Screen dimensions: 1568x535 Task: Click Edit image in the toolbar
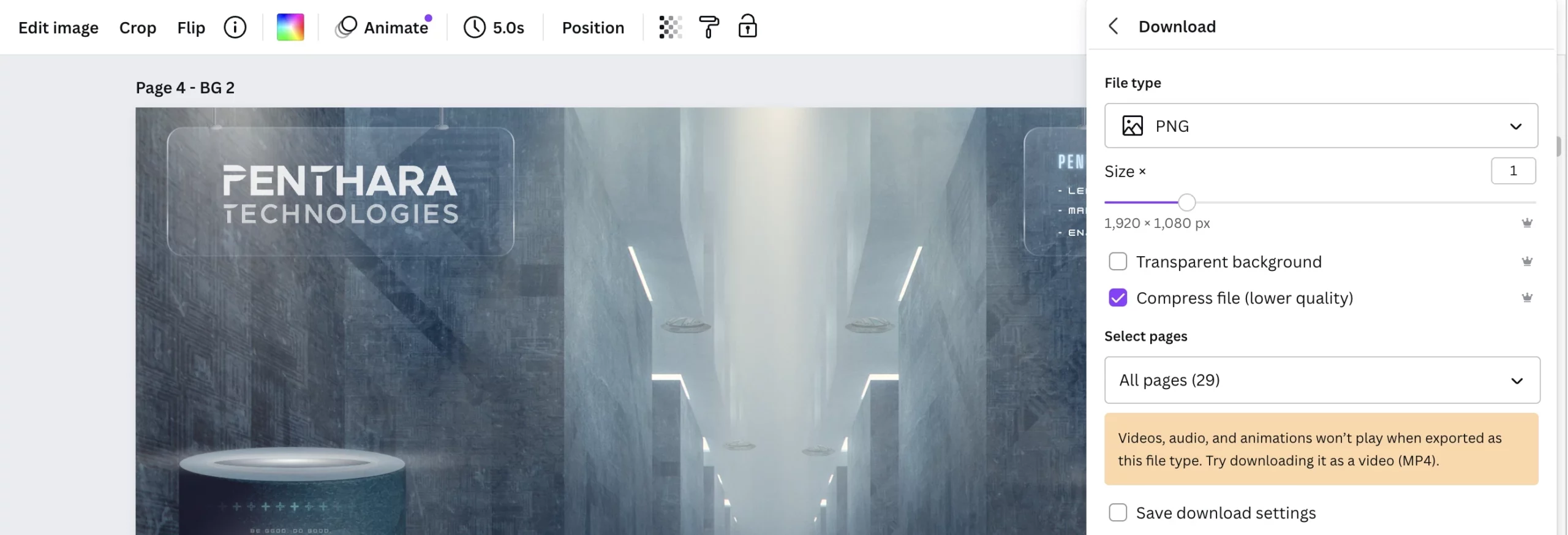(x=58, y=28)
